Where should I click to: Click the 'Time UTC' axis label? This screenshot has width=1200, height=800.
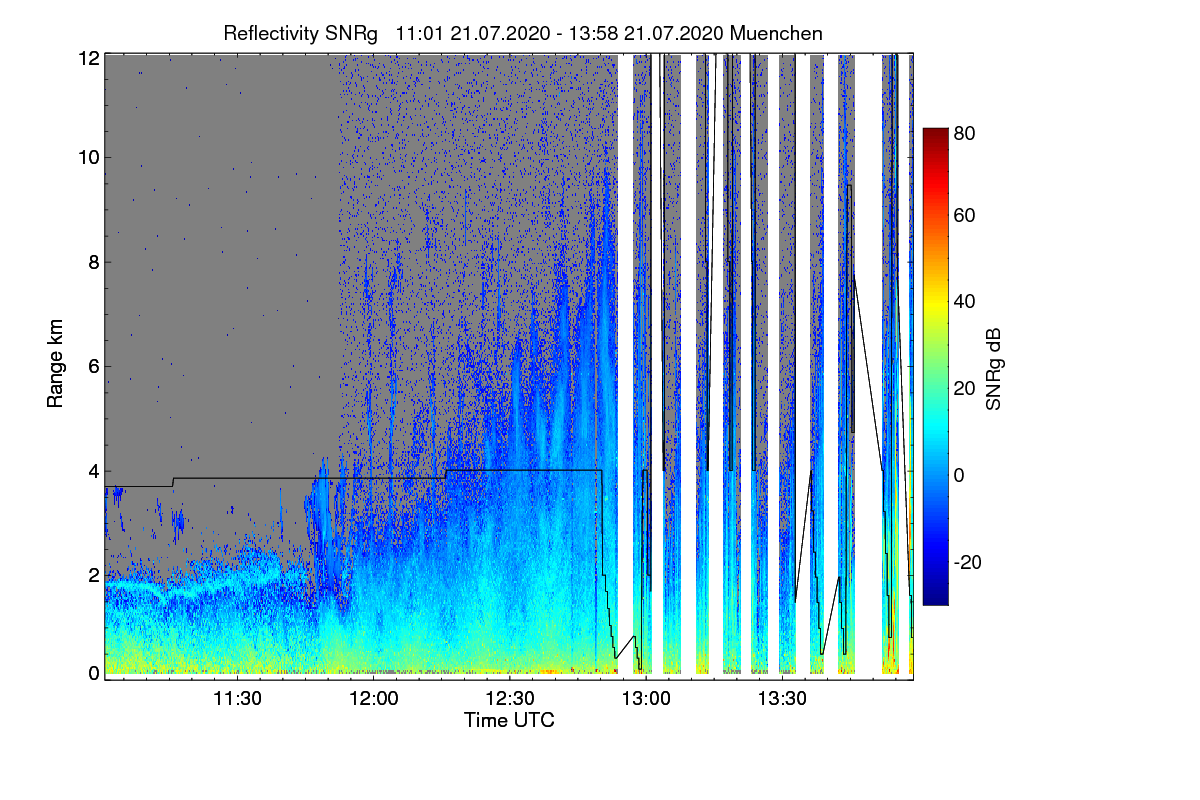coord(509,720)
